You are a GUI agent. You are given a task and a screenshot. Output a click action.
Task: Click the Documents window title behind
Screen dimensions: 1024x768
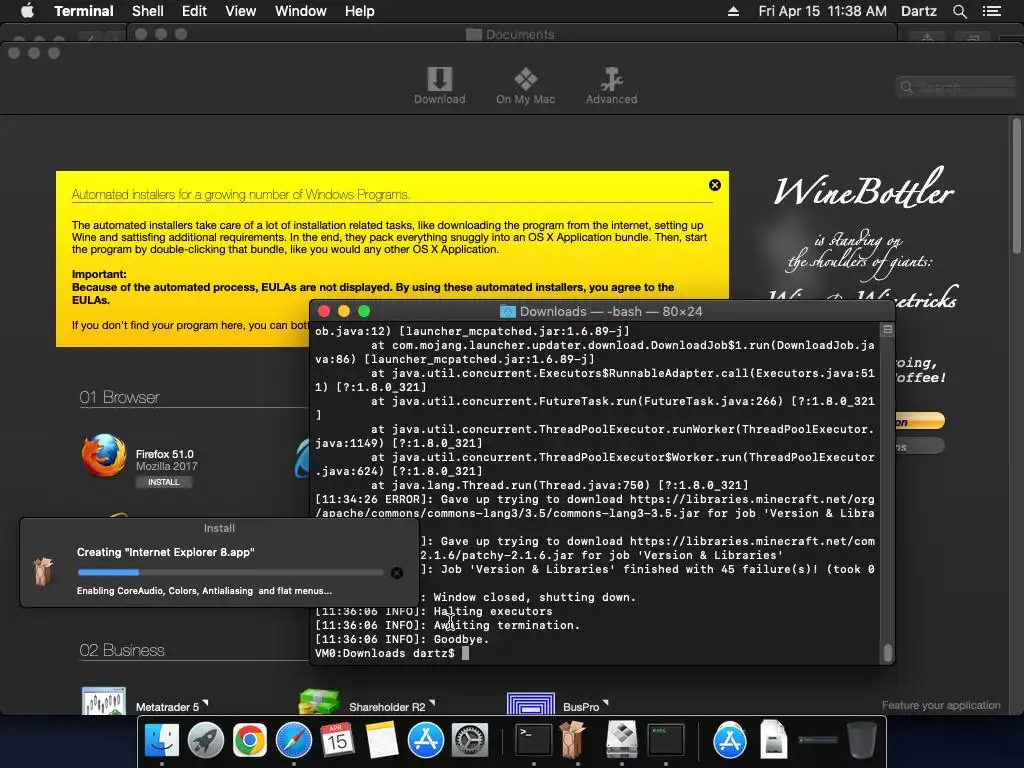click(520, 34)
